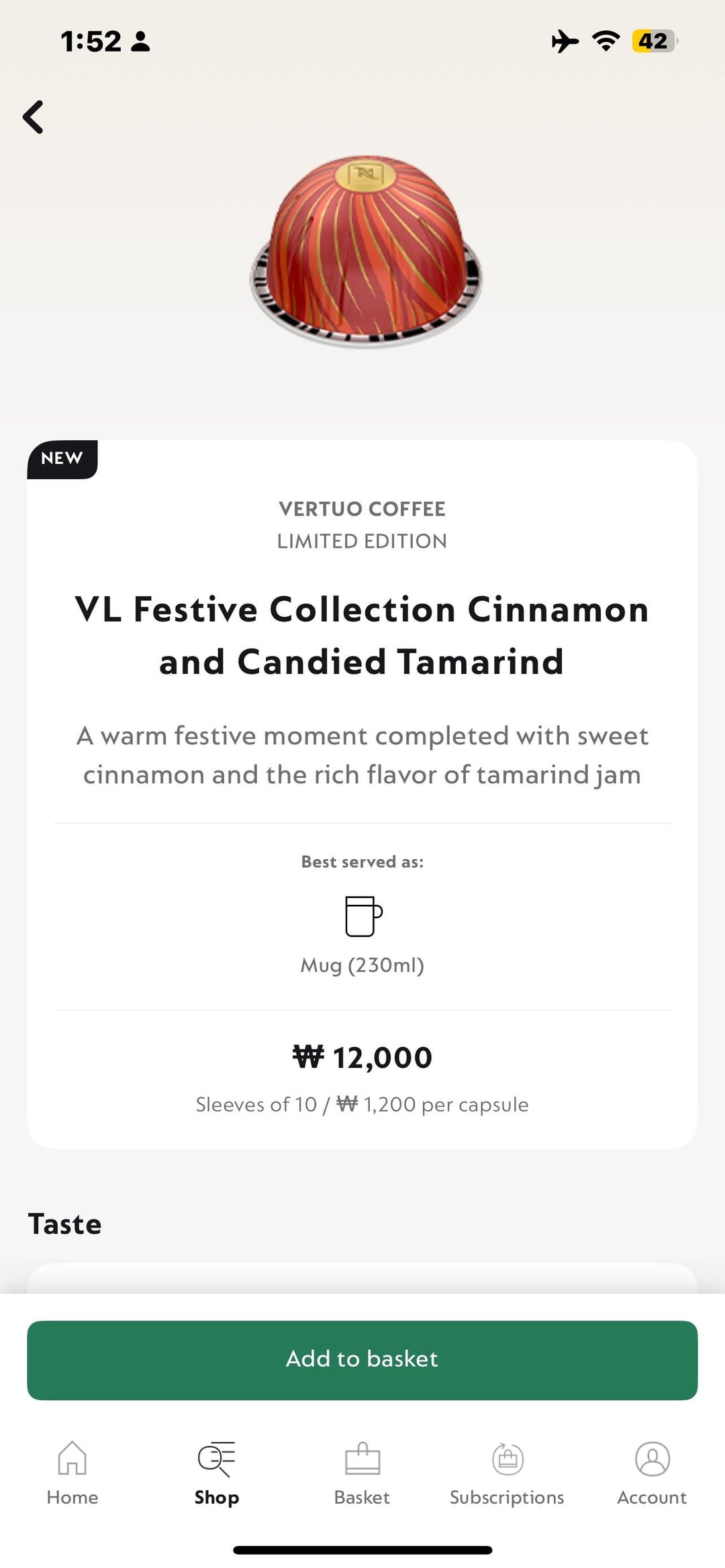The image size is (725, 1568).
Task: Select the Festive Collection product title
Action: tap(362, 635)
